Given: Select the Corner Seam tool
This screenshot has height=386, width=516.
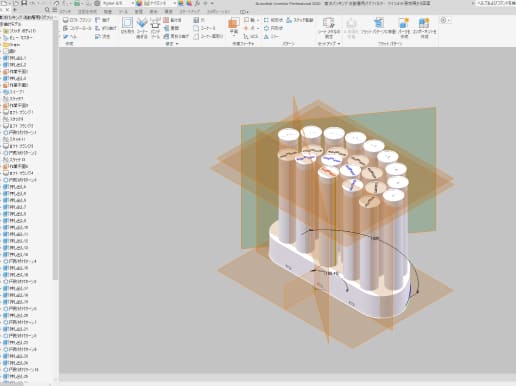Looking at the screenshot, I should click(x=142, y=28).
